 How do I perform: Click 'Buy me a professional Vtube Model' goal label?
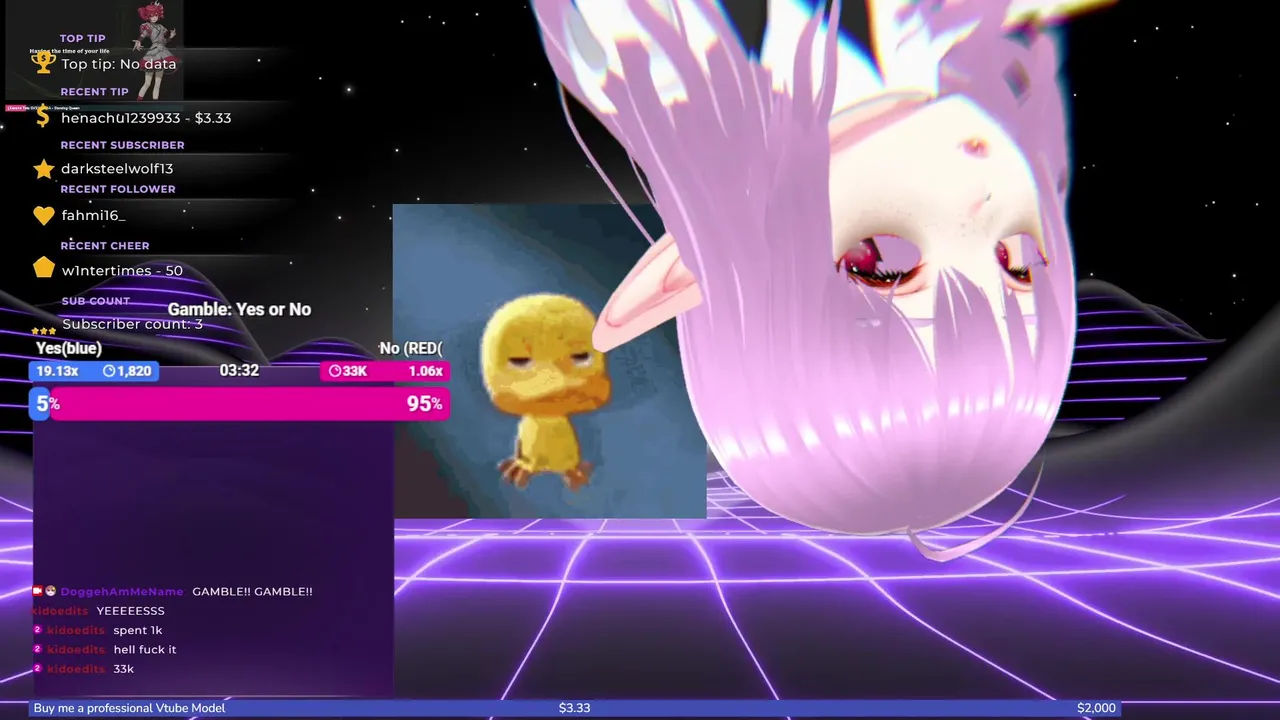129,708
